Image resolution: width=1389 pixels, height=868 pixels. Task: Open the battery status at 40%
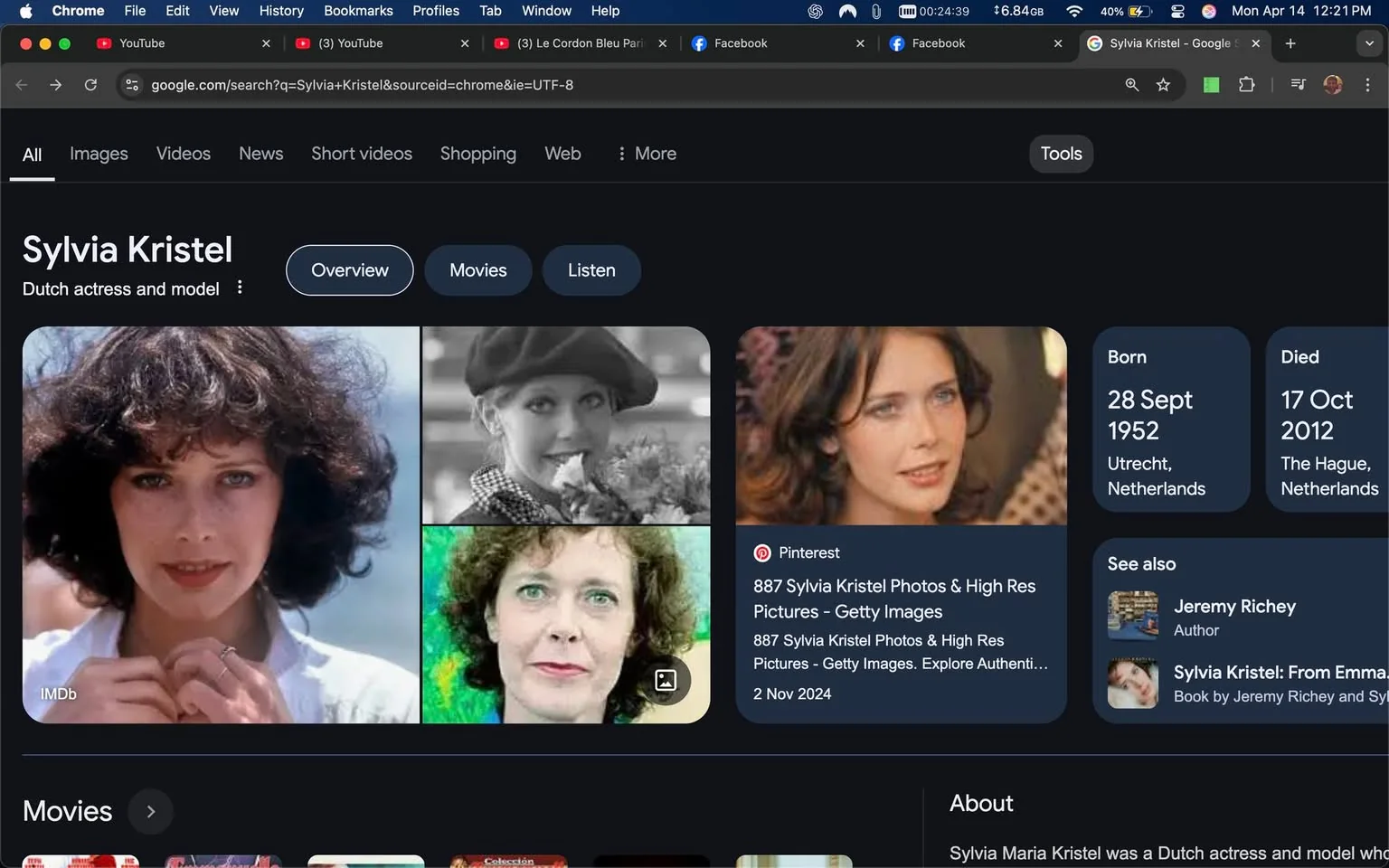pos(1126,11)
